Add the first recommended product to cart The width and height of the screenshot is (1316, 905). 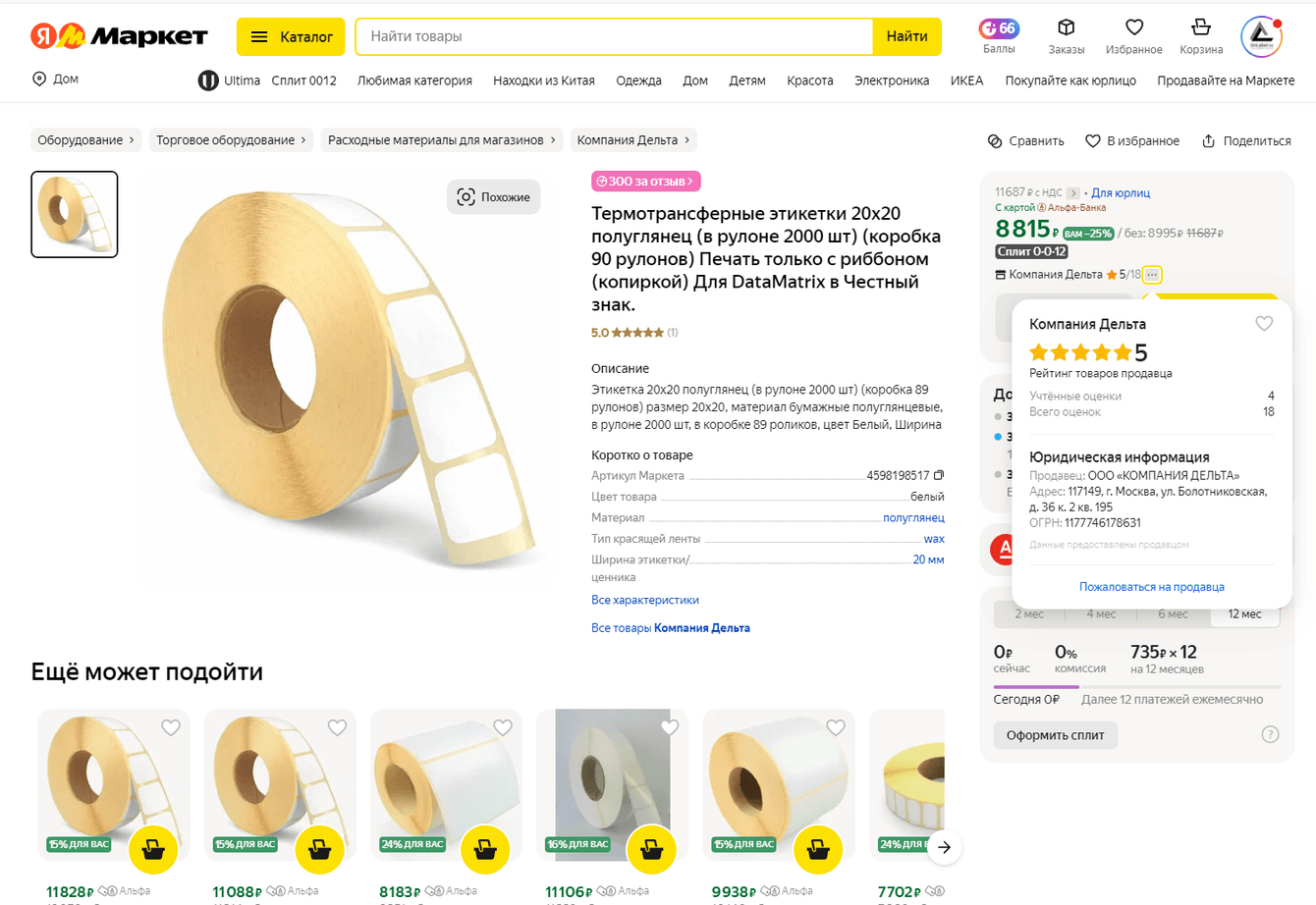pyautogui.click(x=153, y=849)
